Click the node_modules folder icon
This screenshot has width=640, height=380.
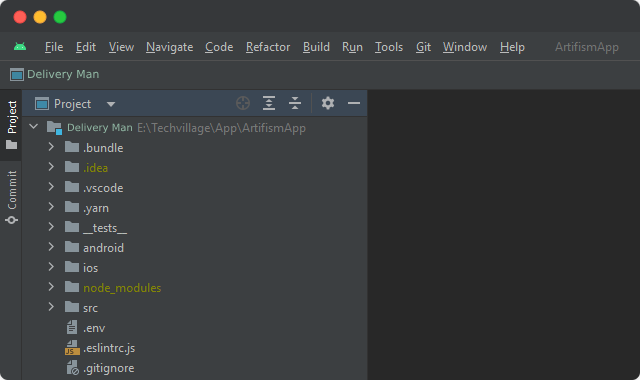point(72,287)
